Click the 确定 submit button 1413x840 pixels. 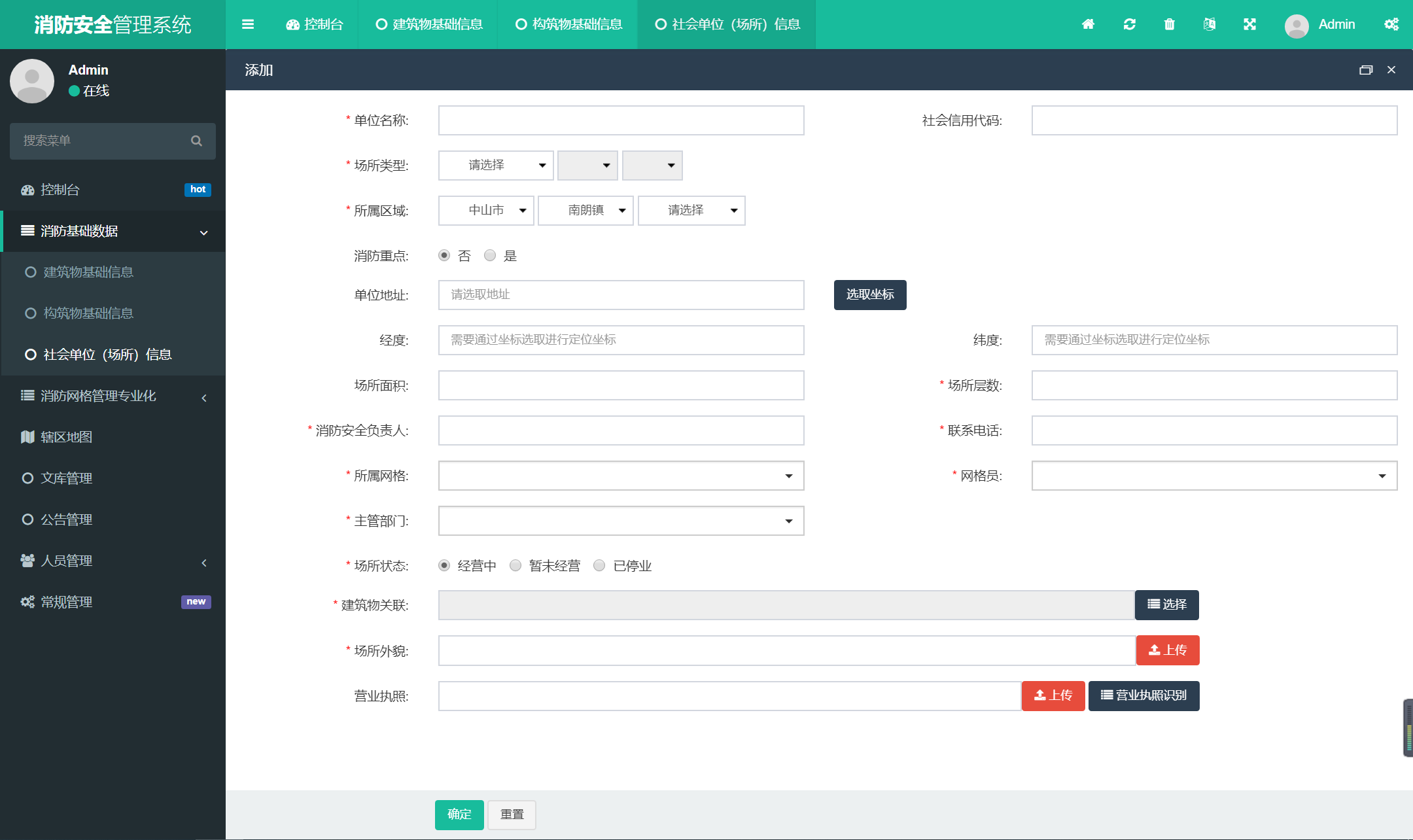(459, 815)
